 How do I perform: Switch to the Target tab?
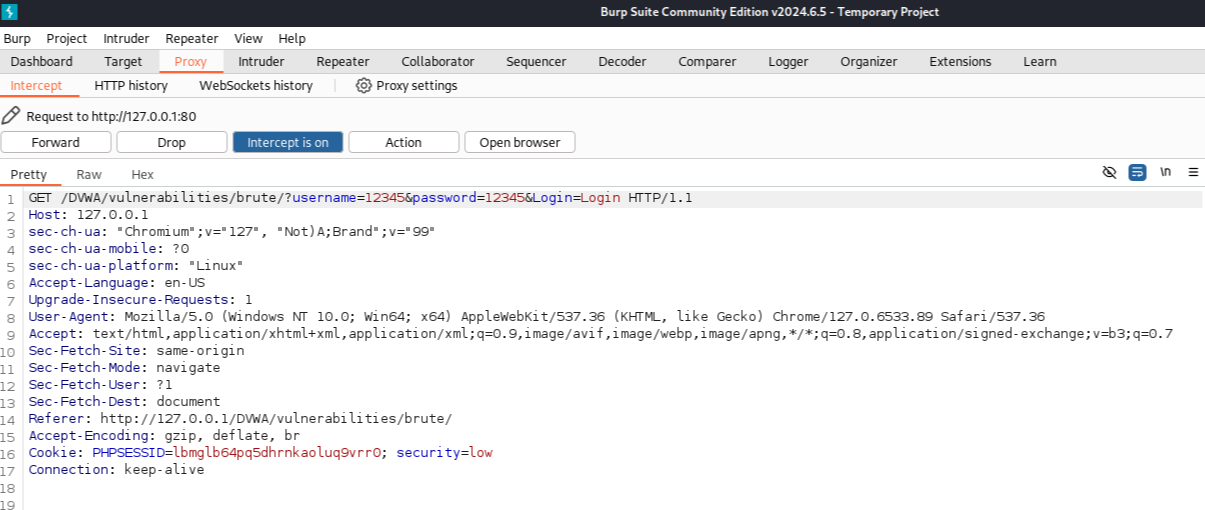click(x=123, y=61)
